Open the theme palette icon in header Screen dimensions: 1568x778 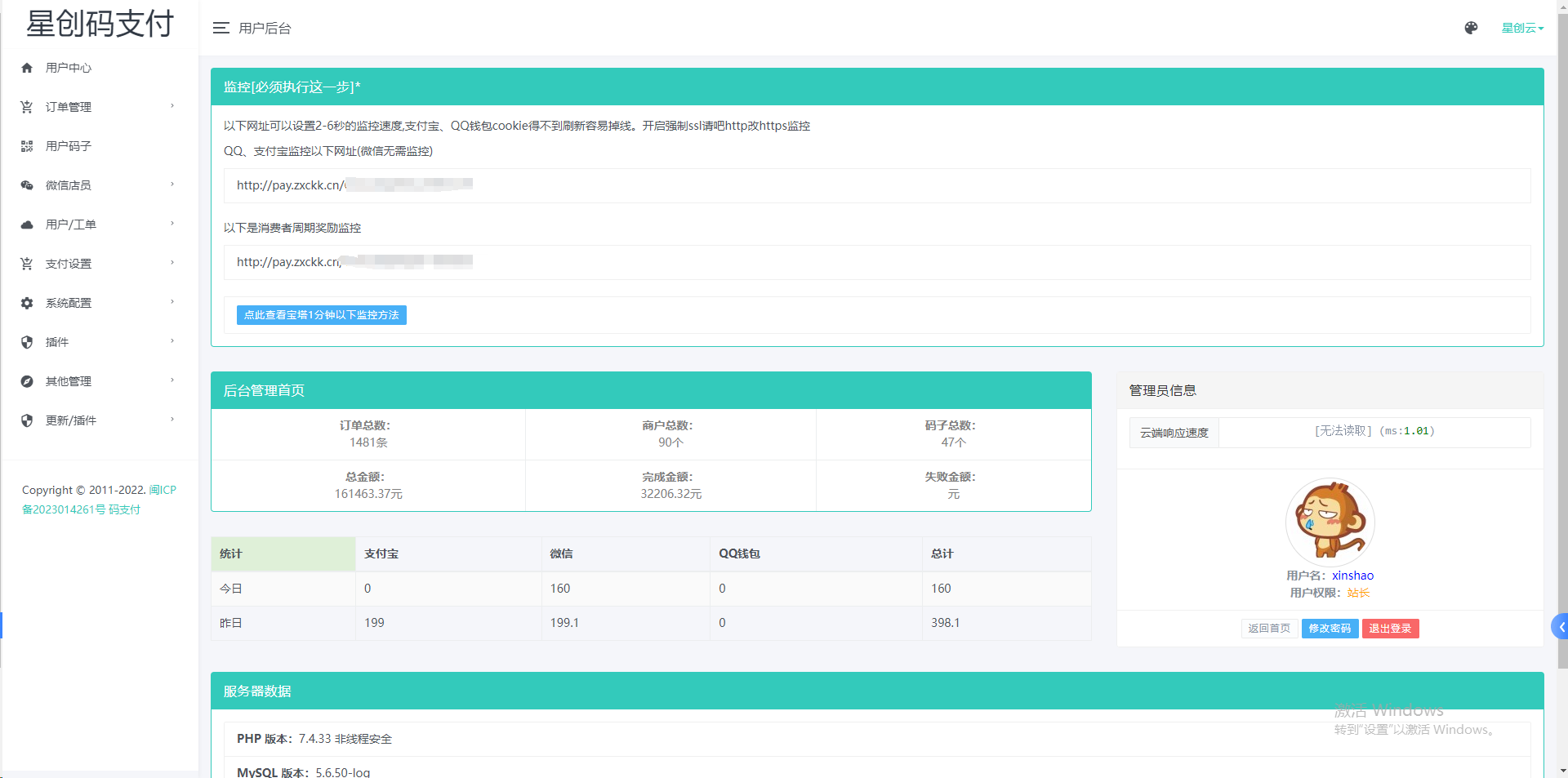[x=1471, y=28]
